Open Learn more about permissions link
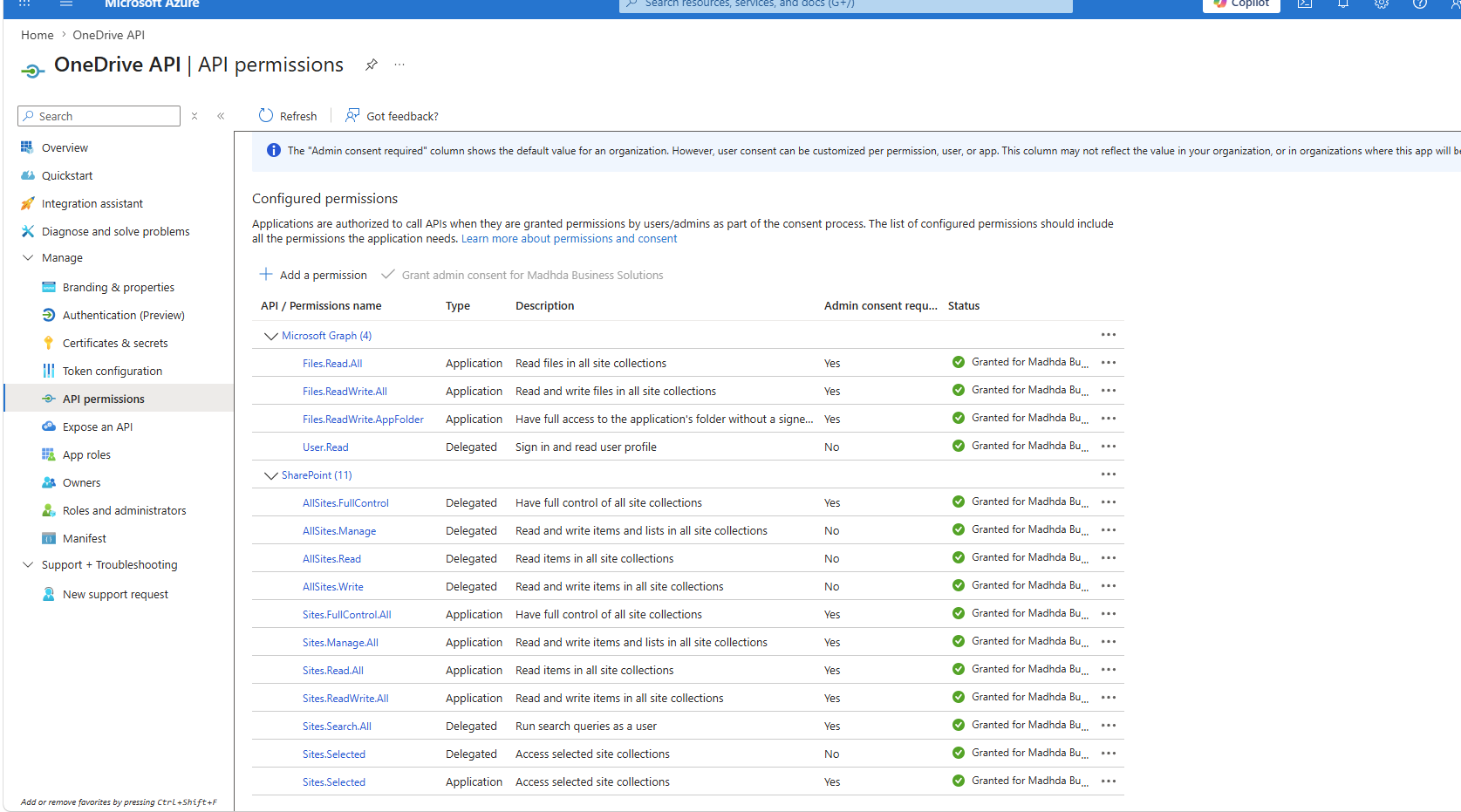 569,239
